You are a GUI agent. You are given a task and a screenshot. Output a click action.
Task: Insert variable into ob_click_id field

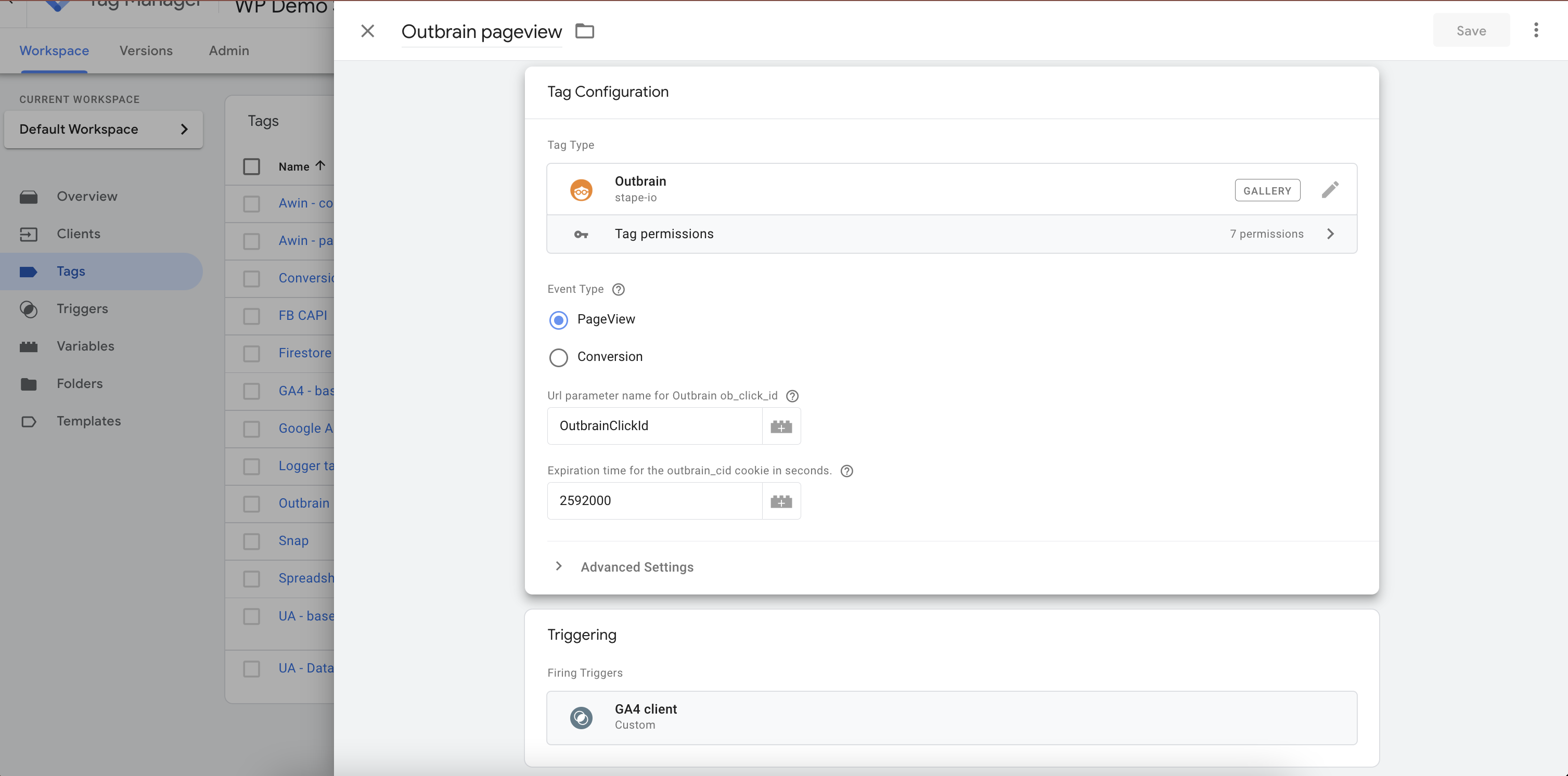point(781,426)
